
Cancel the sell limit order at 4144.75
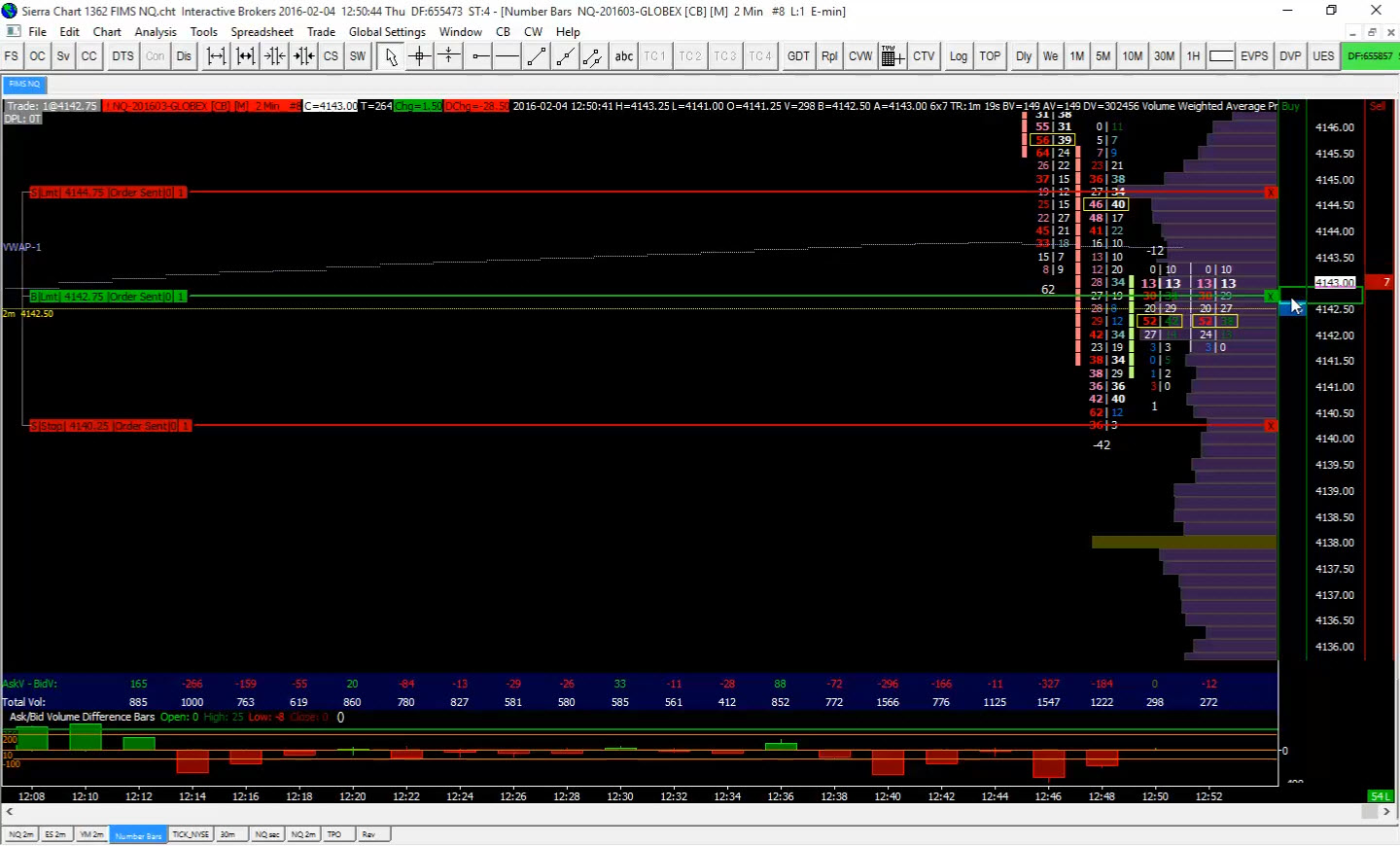tap(1271, 193)
